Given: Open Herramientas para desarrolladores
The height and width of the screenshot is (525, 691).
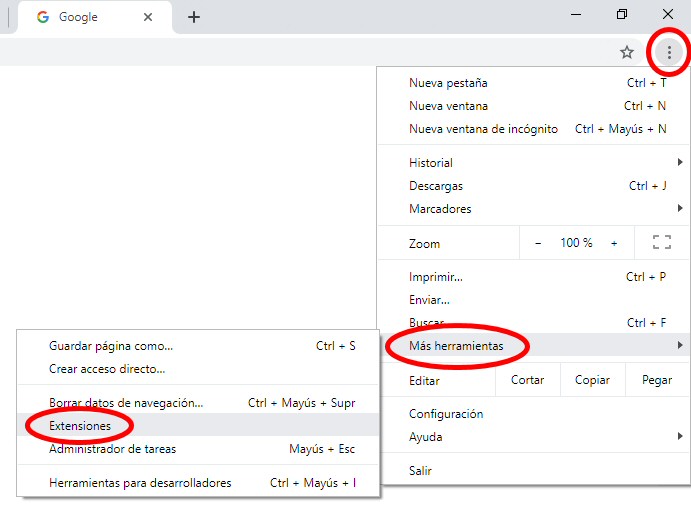Looking at the screenshot, I should [x=140, y=483].
